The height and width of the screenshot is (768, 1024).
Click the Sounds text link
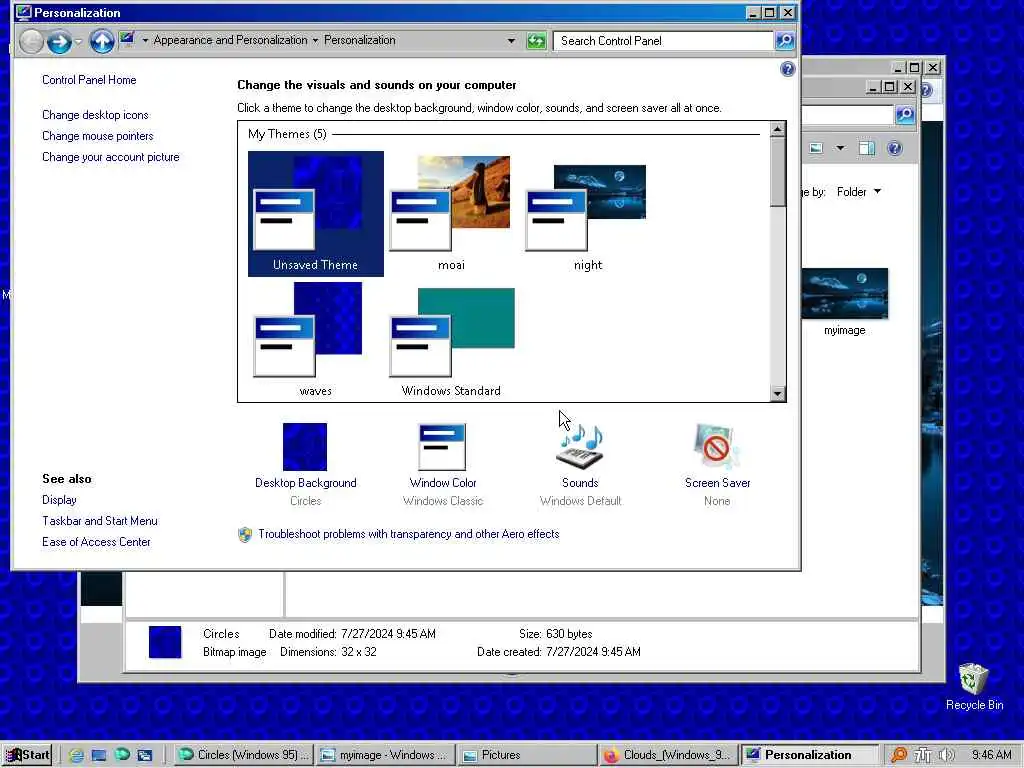(x=580, y=483)
